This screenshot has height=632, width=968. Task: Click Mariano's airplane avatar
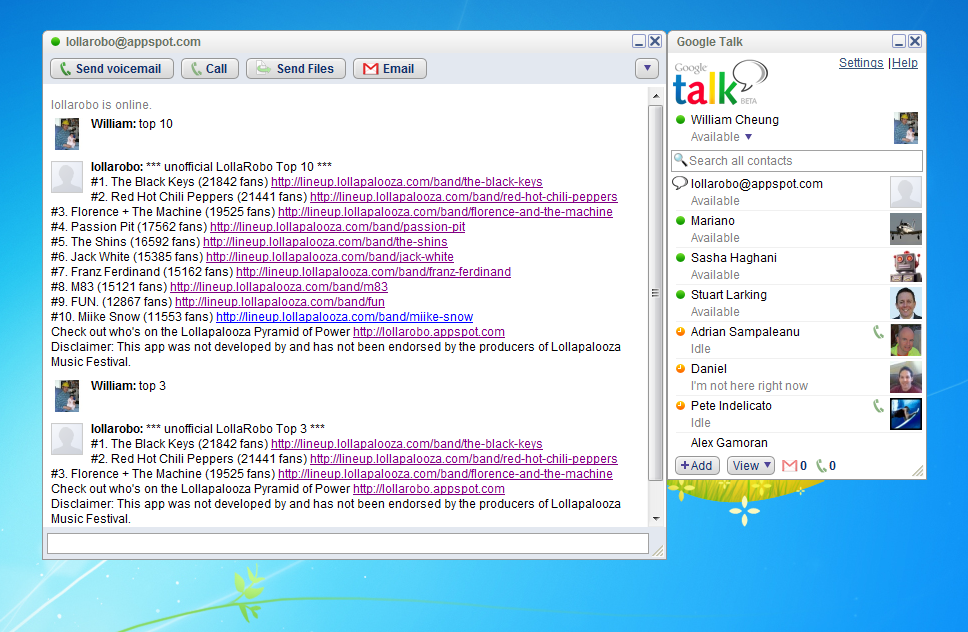point(906,229)
